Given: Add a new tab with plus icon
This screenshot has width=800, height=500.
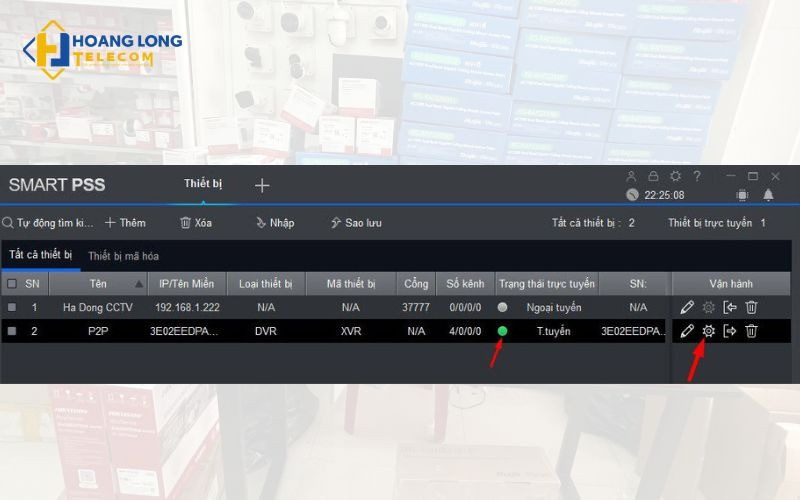Looking at the screenshot, I should pos(262,185).
